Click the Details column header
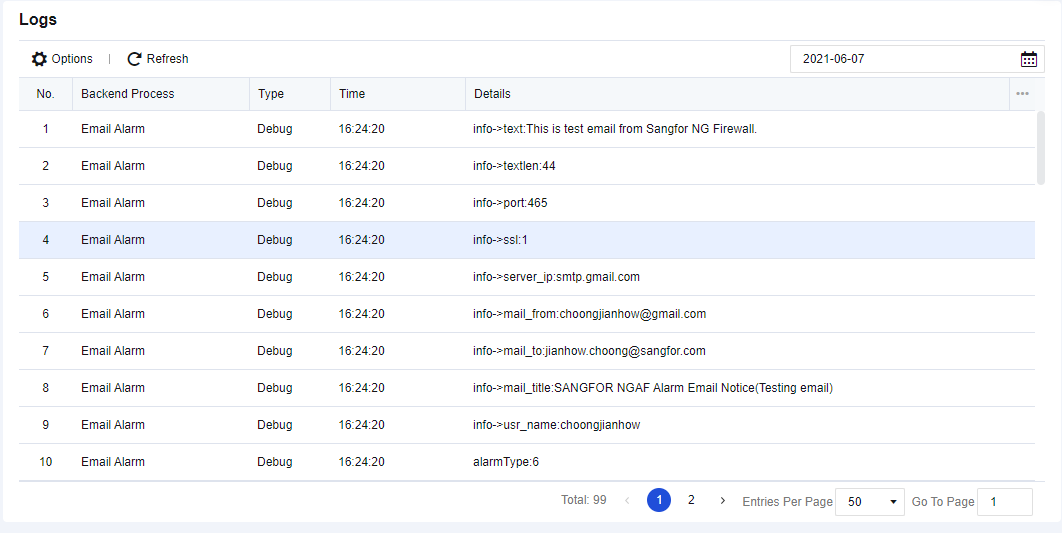The image size is (1062, 533). point(492,94)
